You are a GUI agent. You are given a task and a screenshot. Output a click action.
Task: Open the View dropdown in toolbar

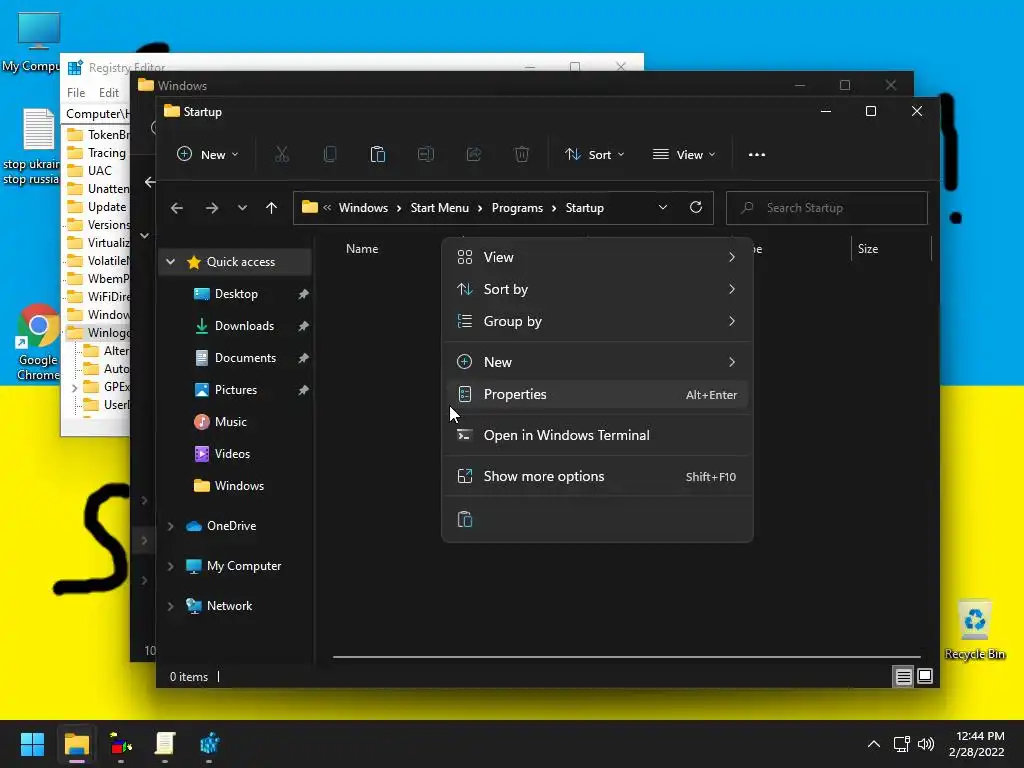[684, 155]
